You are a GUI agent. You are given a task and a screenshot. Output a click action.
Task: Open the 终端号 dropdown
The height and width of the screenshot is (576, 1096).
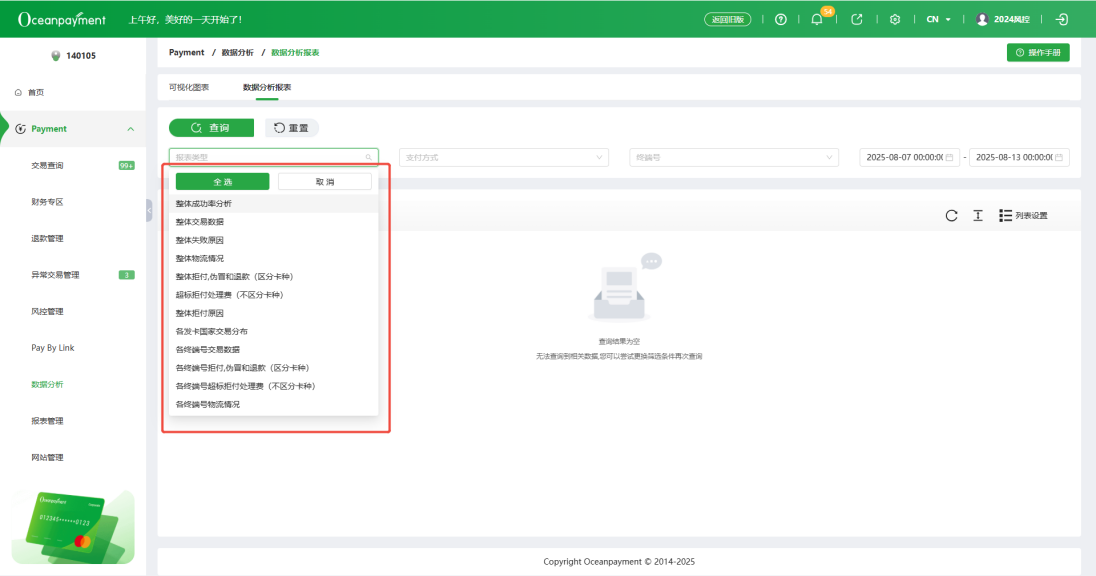point(734,157)
